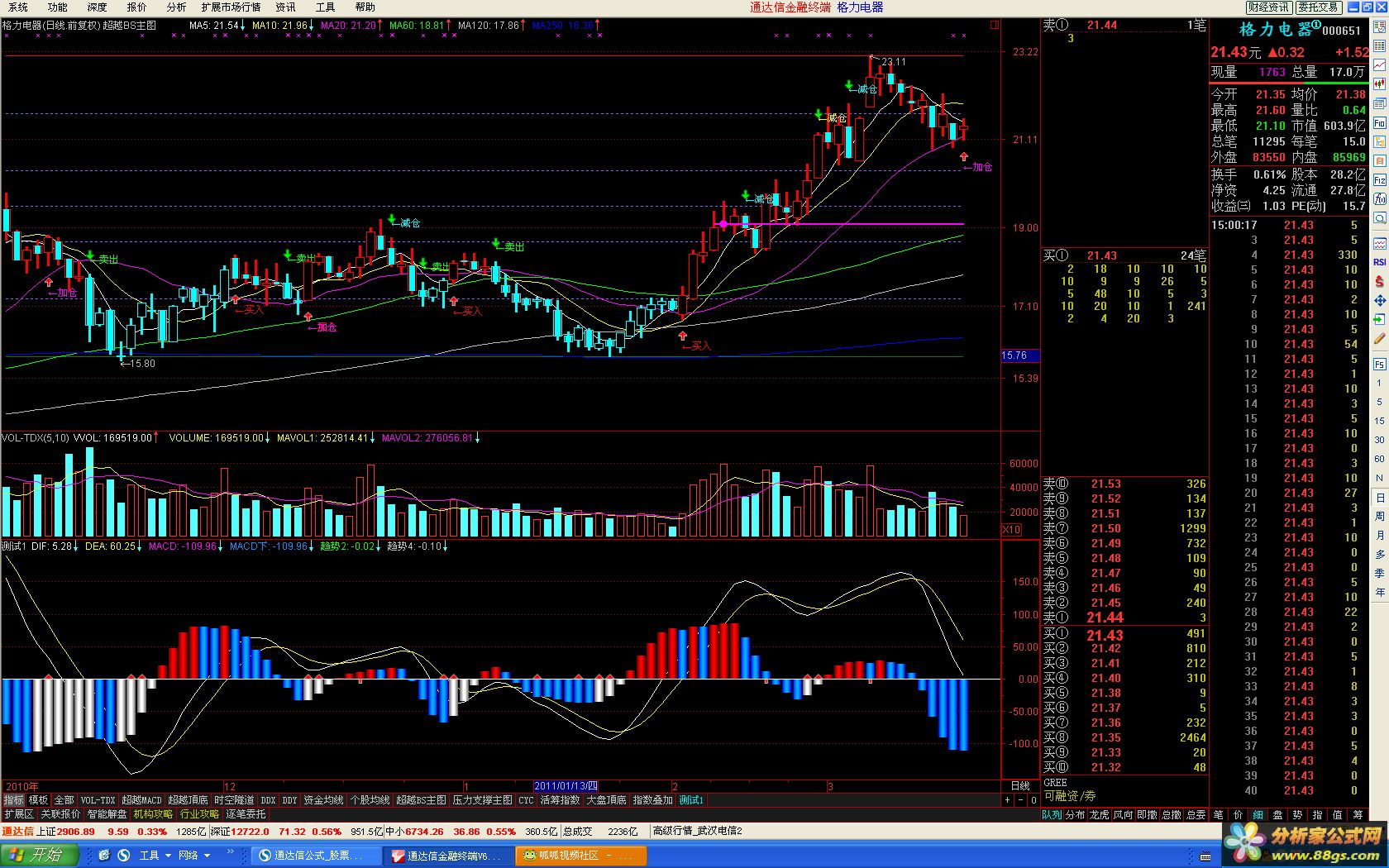Click the 0 reset button below chart
This screenshot has height=868, width=1389.
[1033, 800]
